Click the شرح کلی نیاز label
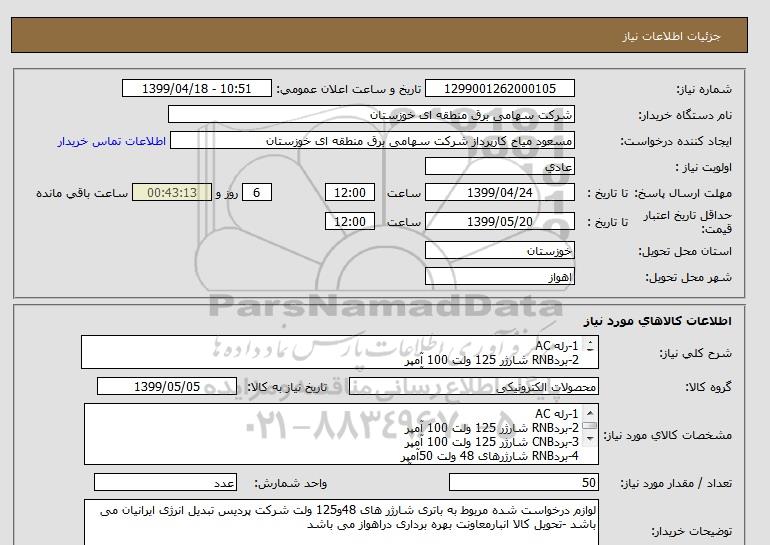 [695, 353]
